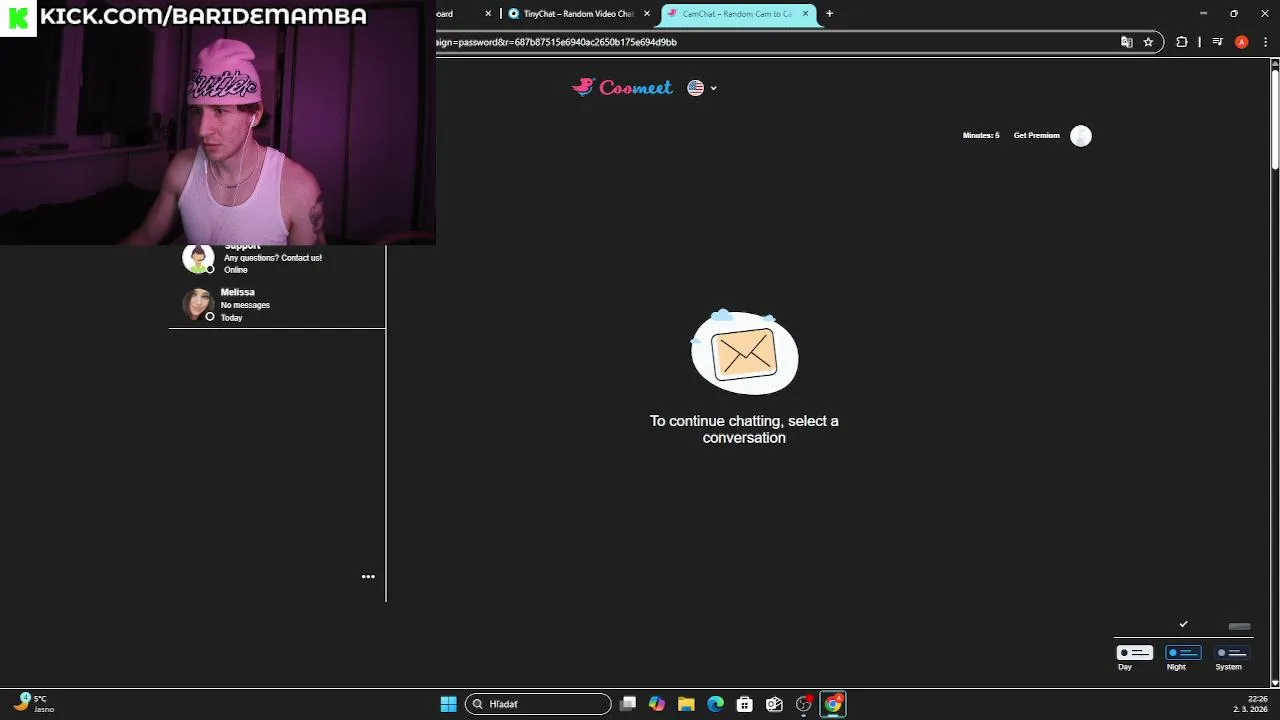Viewport: 1280px width, 720px height.
Task: Open the Windows Start menu
Action: (x=448, y=704)
